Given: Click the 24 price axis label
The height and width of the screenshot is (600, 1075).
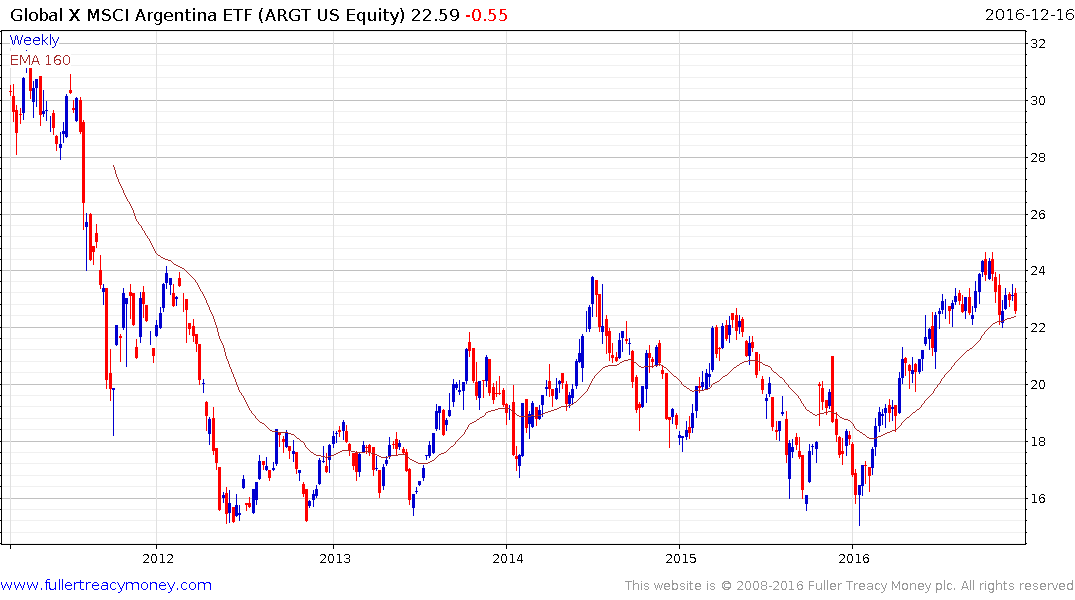Looking at the screenshot, I should 1038,271.
